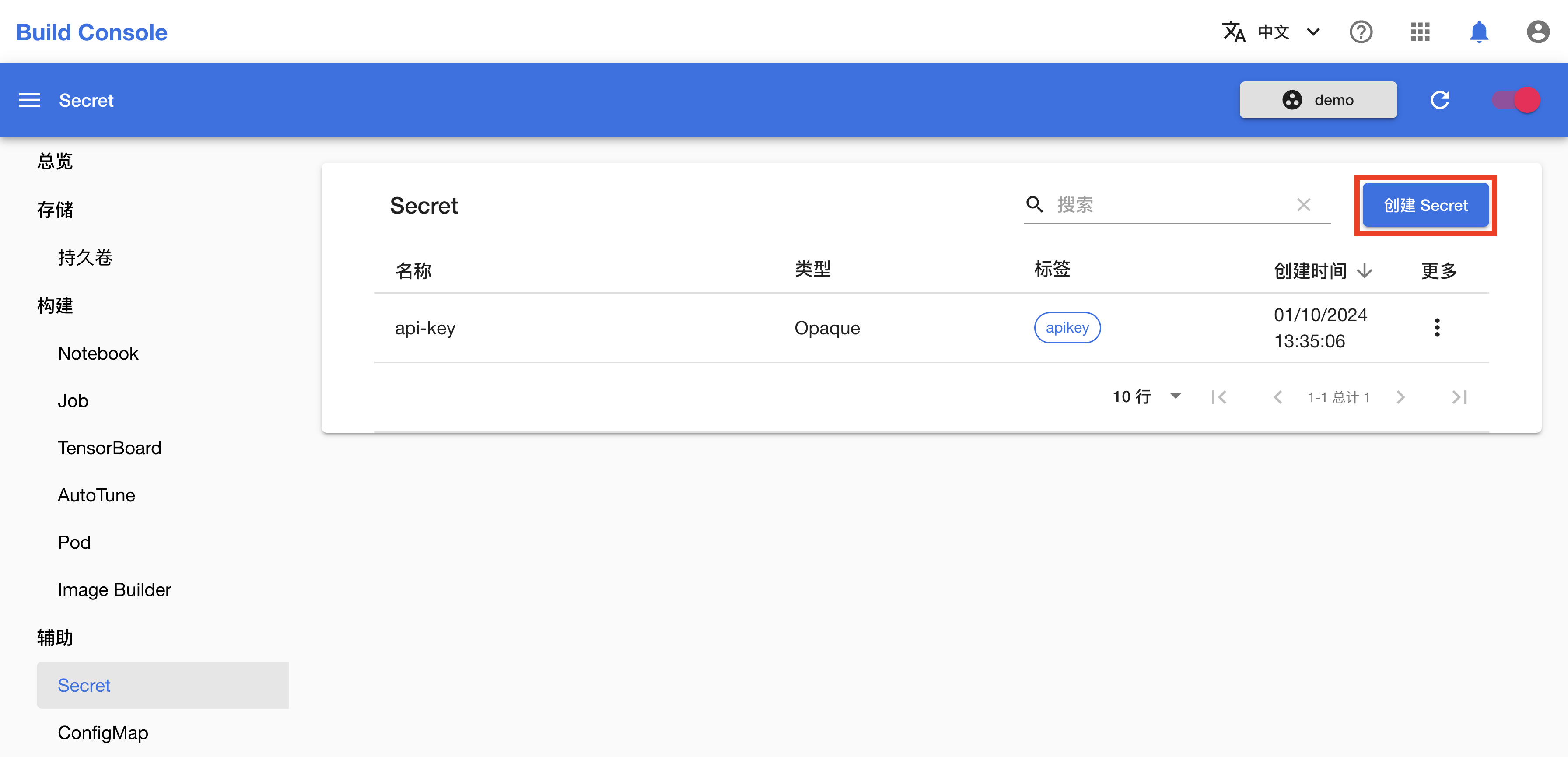Click the 构建 section heading
This screenshot has width=1568, height=757.
click(x=55, y=305)
